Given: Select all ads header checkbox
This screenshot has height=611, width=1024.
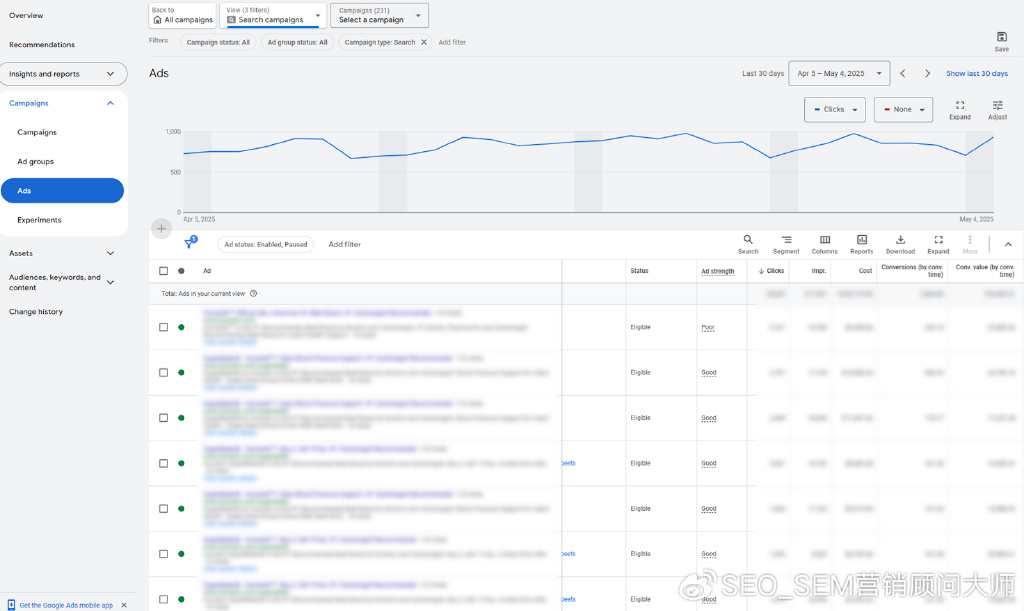Looking at the screenshot, I should 164,271.
